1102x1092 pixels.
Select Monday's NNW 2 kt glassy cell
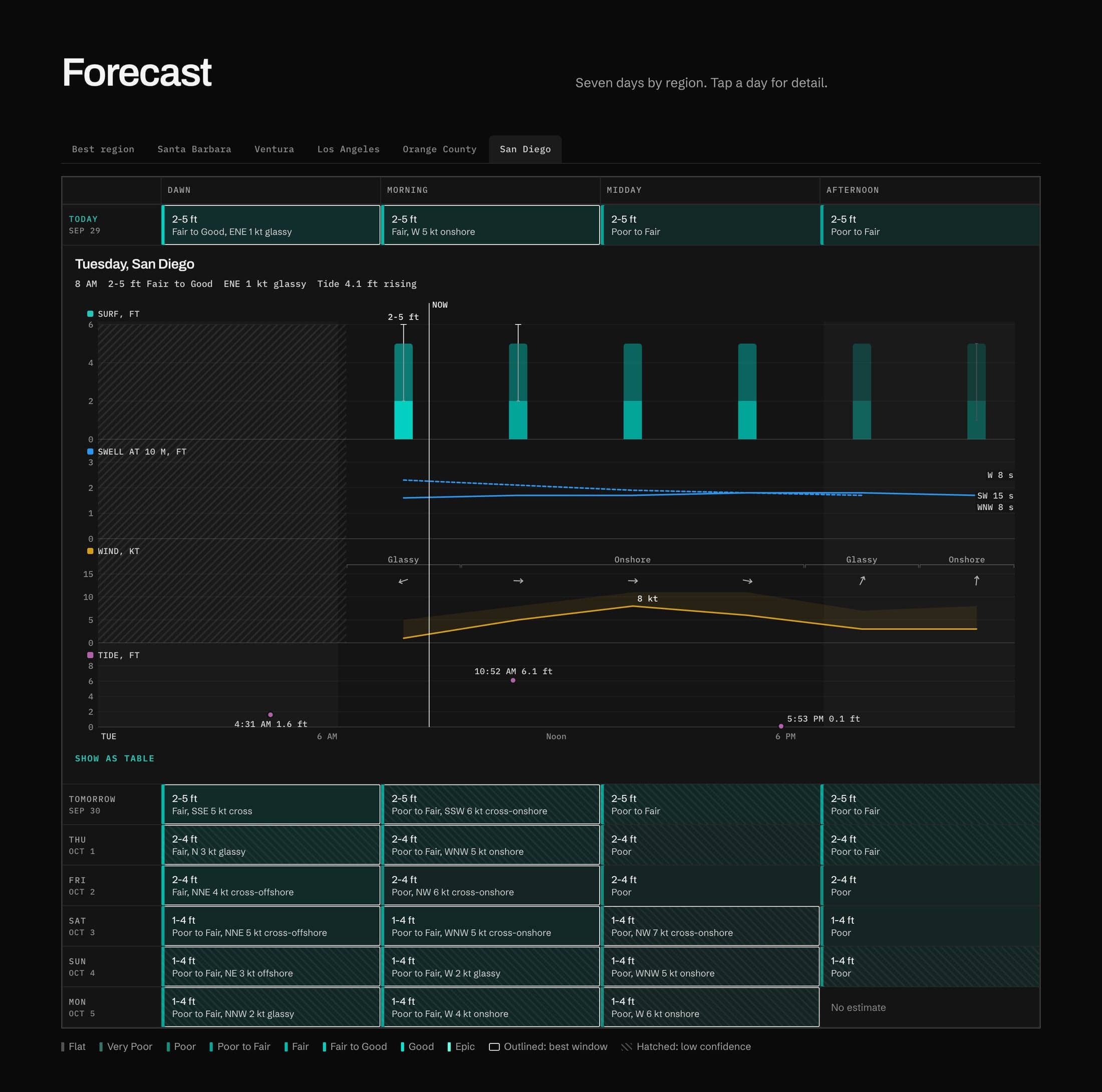[271, 1007]
